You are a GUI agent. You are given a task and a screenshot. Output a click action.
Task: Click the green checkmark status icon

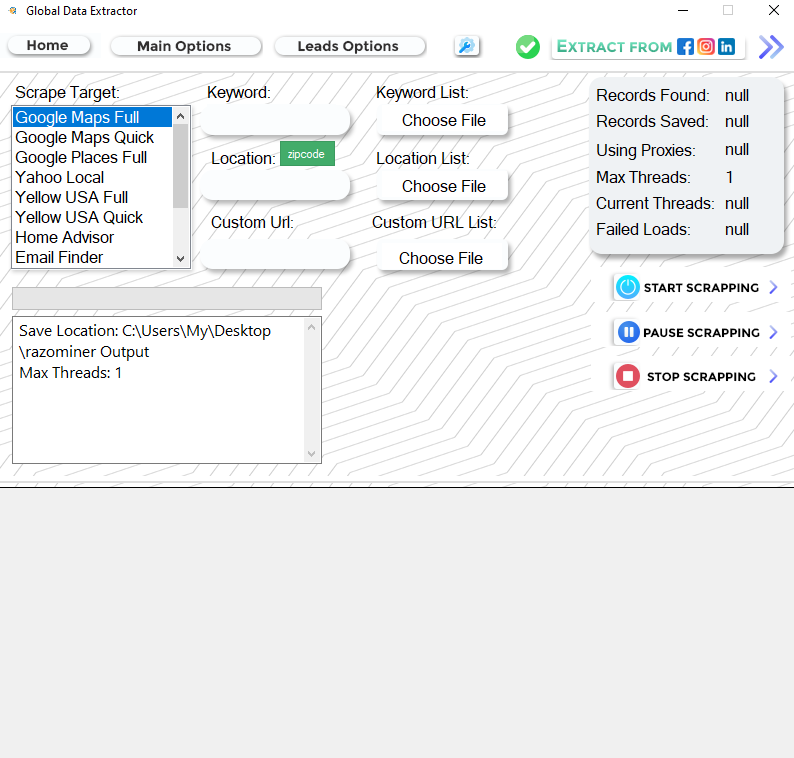528,47
